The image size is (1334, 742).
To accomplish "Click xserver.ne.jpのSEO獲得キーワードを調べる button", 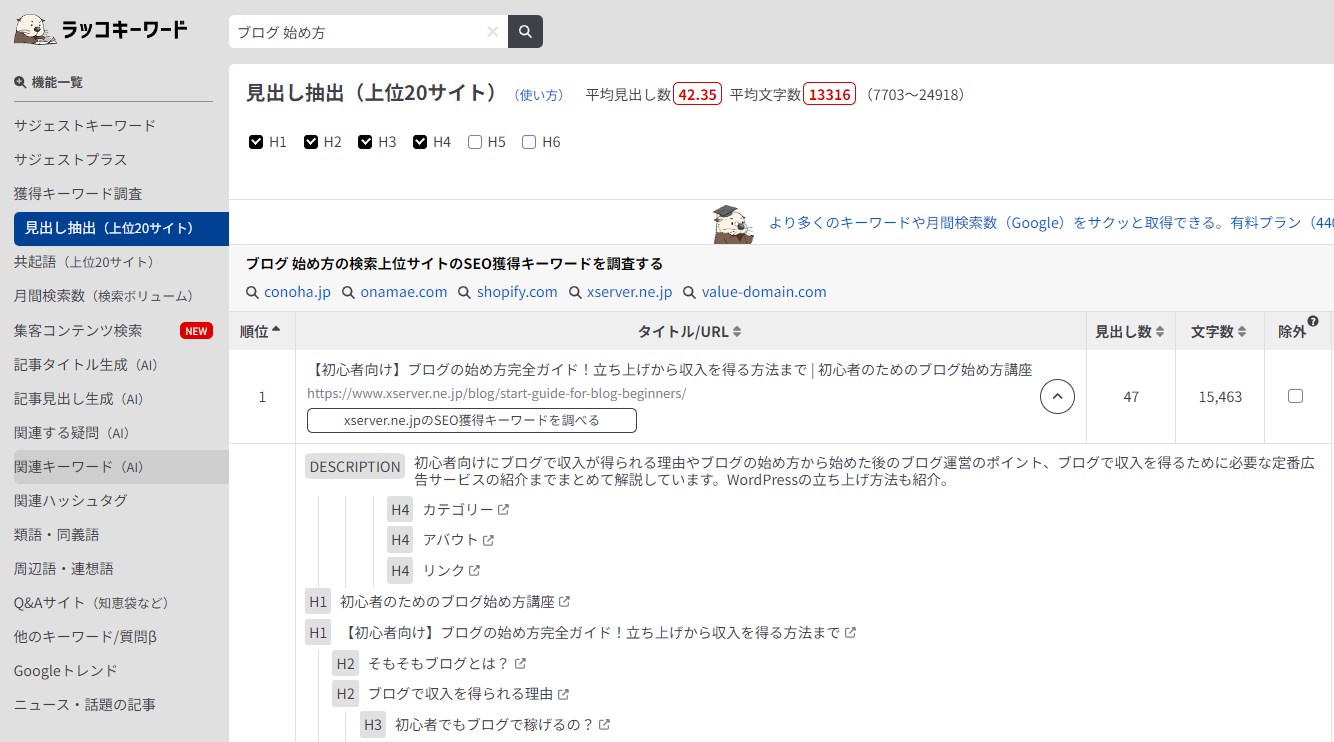I will coord(471,420).
